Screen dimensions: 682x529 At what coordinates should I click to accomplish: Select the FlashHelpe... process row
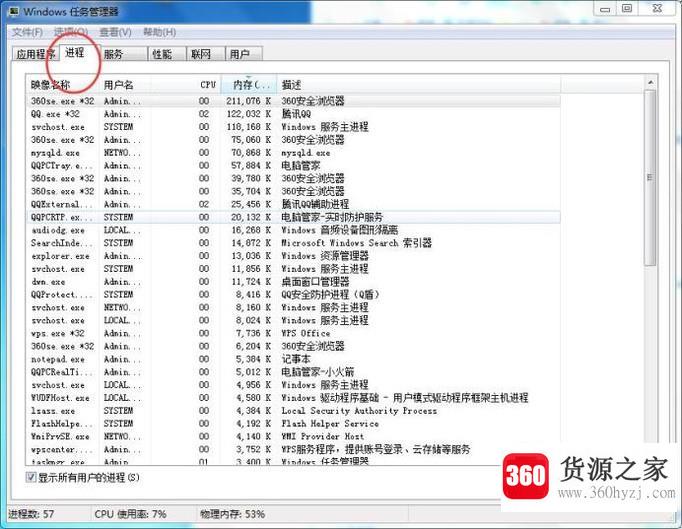coord(293,424)
